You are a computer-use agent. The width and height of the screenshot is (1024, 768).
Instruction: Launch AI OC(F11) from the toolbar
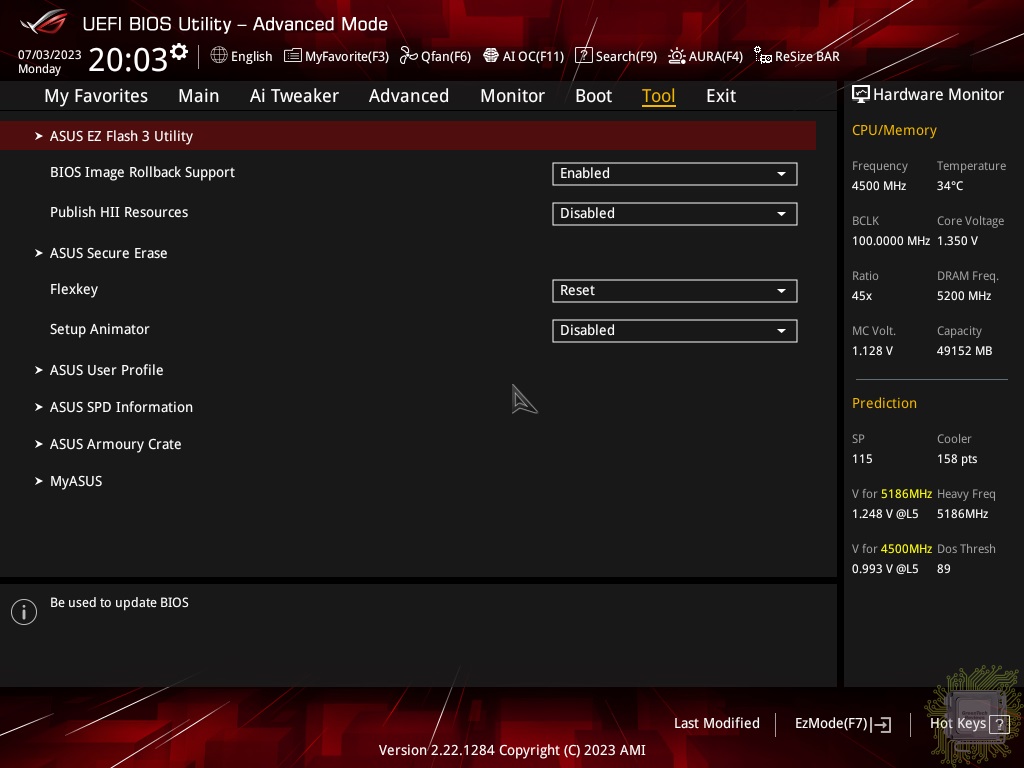523,56
